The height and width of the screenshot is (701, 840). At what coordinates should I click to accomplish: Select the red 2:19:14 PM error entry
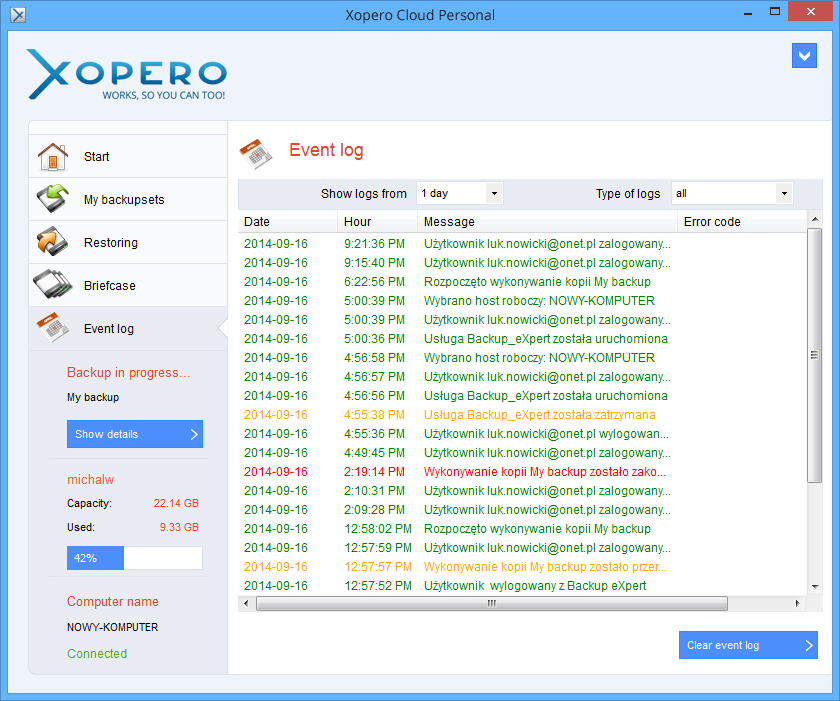522,472
